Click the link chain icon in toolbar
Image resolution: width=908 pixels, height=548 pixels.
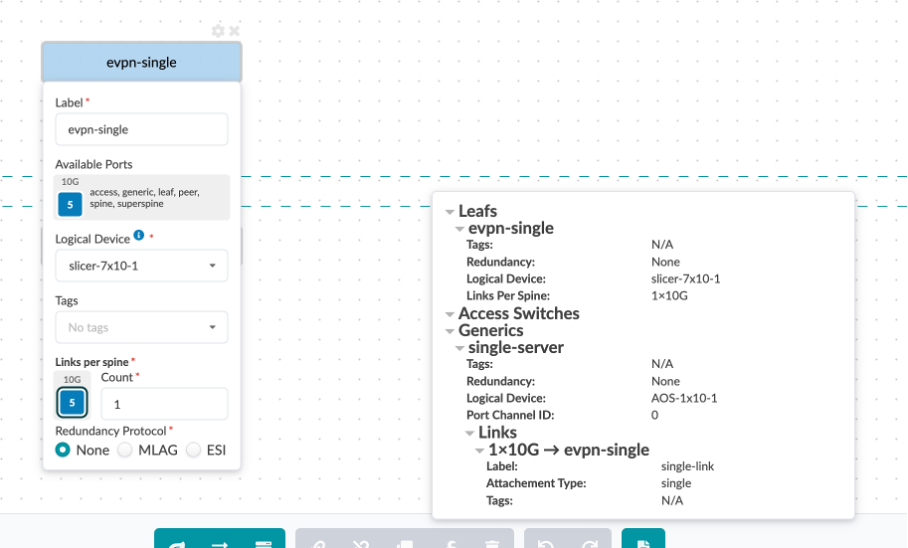(x=318, y=545)
